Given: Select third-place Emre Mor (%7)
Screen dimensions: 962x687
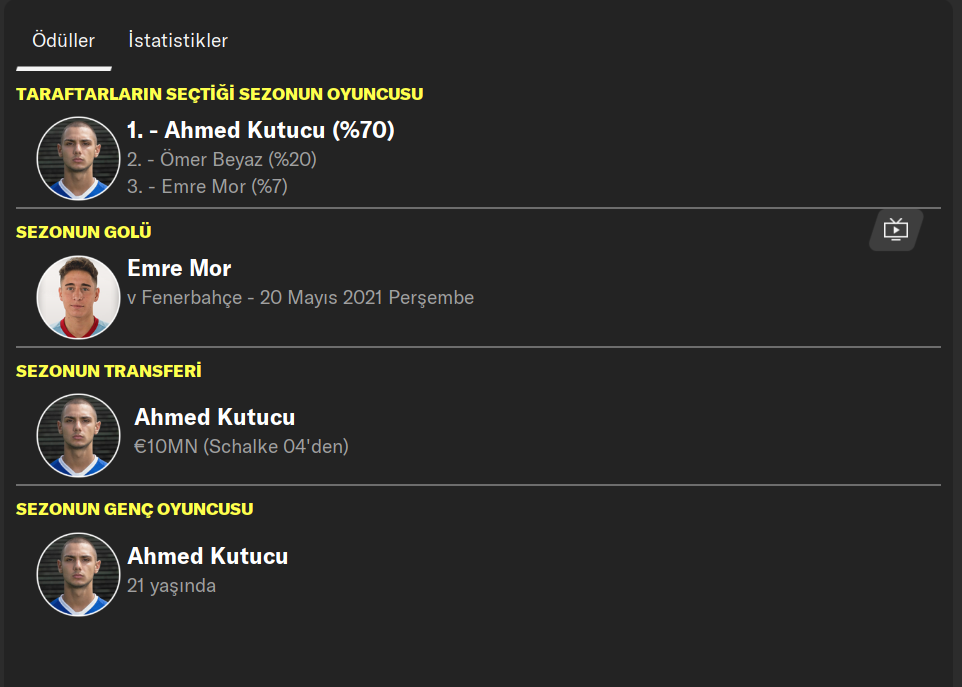Looking at the screenshot, I should pos(207,186).
